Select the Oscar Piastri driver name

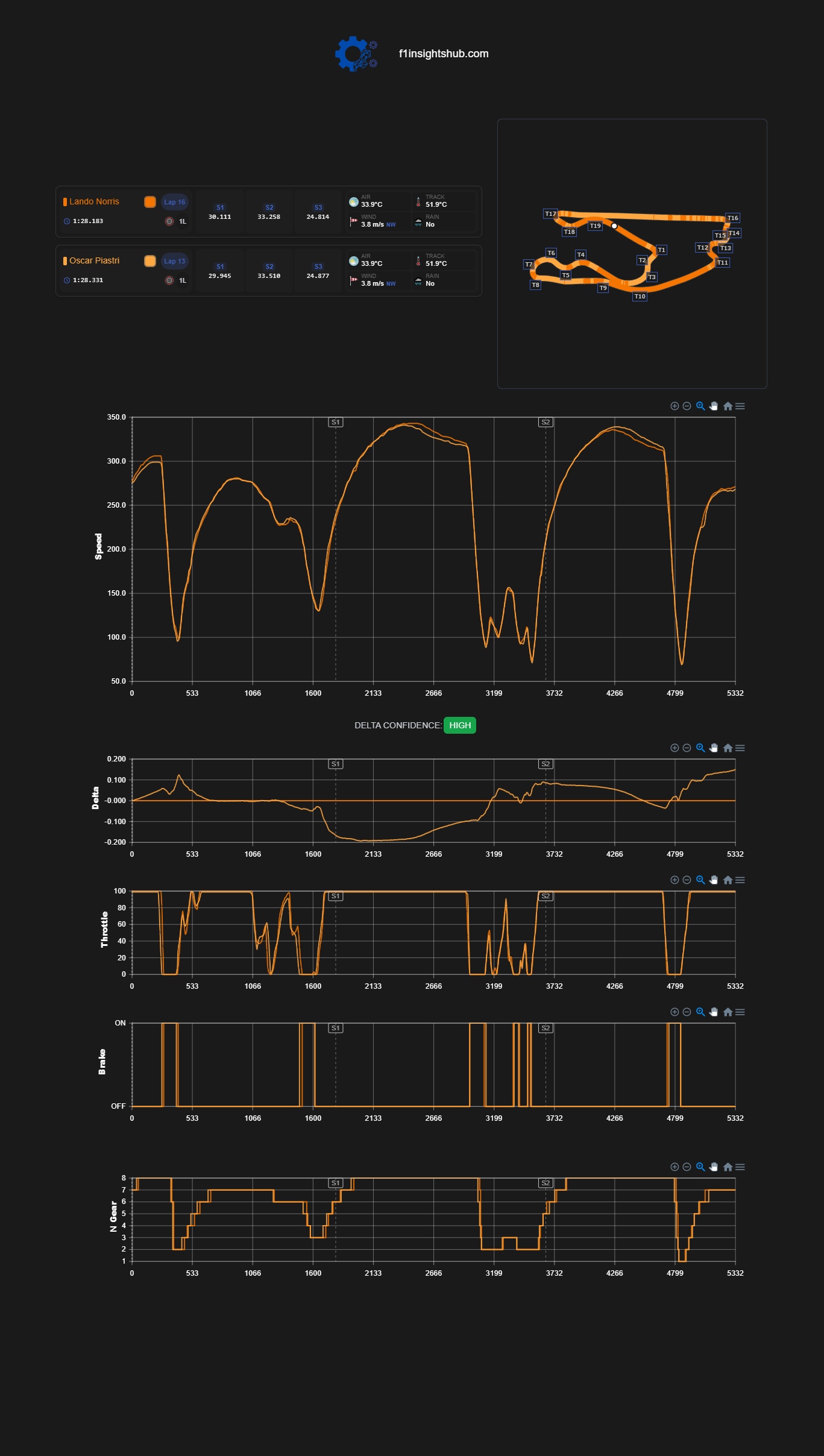(94, 260)
